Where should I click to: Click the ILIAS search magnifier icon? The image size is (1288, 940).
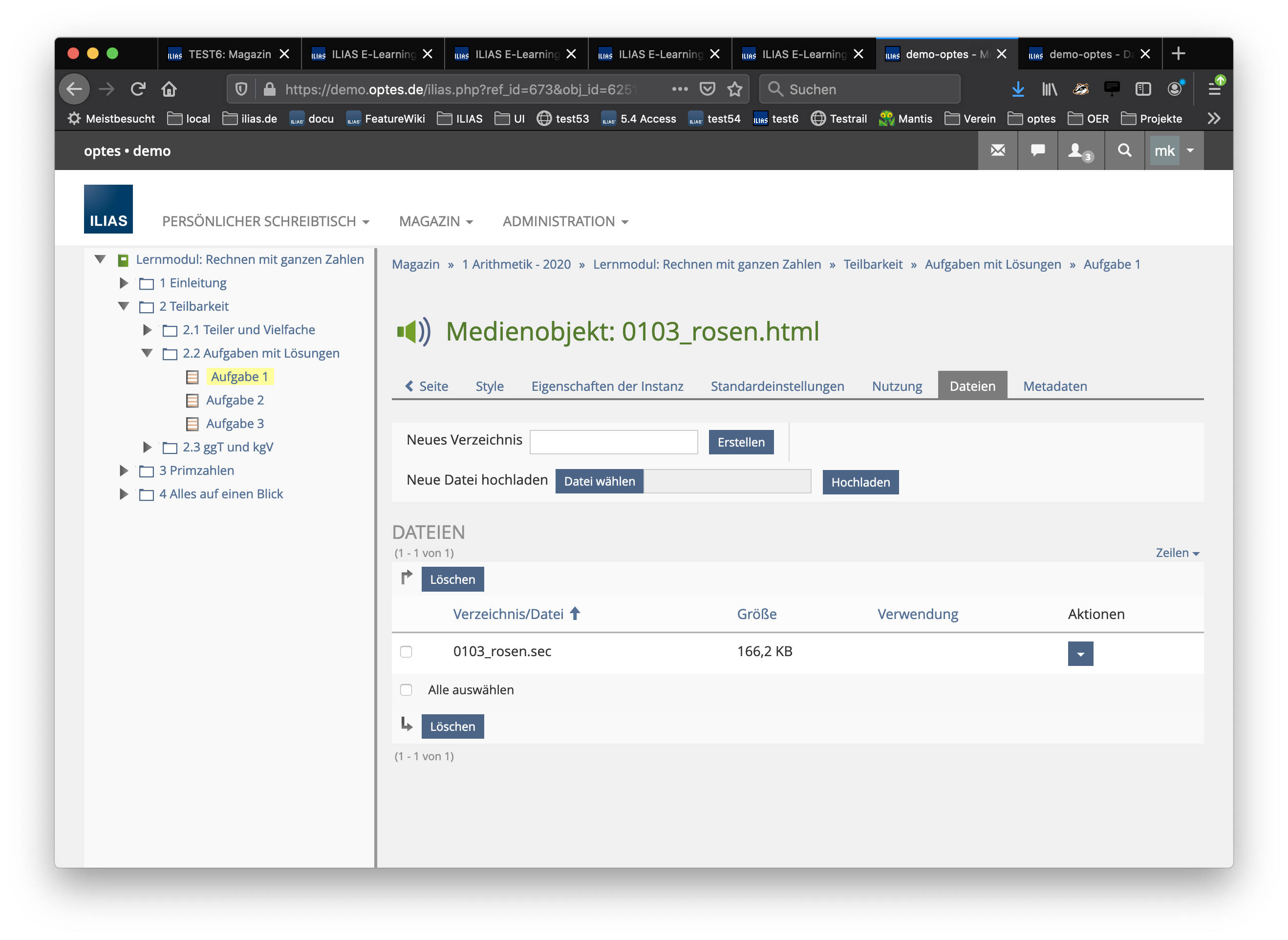pyautogui.click(x=1124, y=151)
